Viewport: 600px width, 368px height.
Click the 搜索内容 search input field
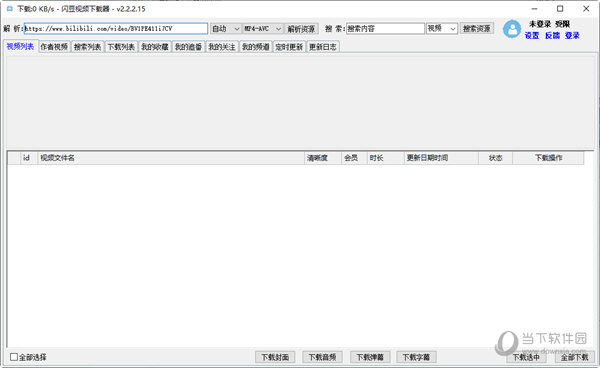(386, 29)
